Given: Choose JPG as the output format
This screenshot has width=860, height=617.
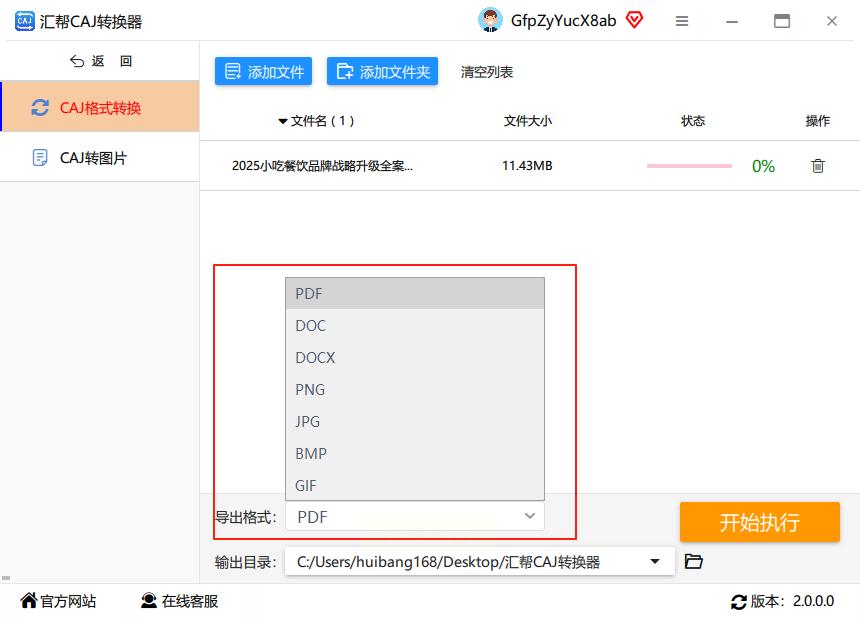Looking at the screenshot, I should 307,421.
